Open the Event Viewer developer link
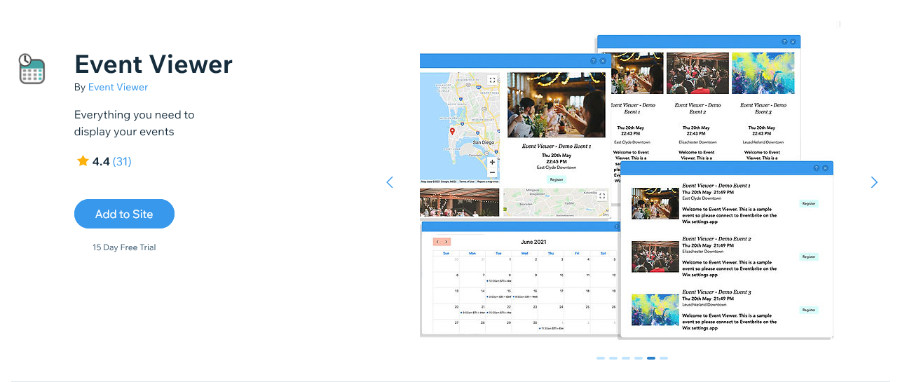This screenshot has height=382, width=900. (x=118, y=87)
